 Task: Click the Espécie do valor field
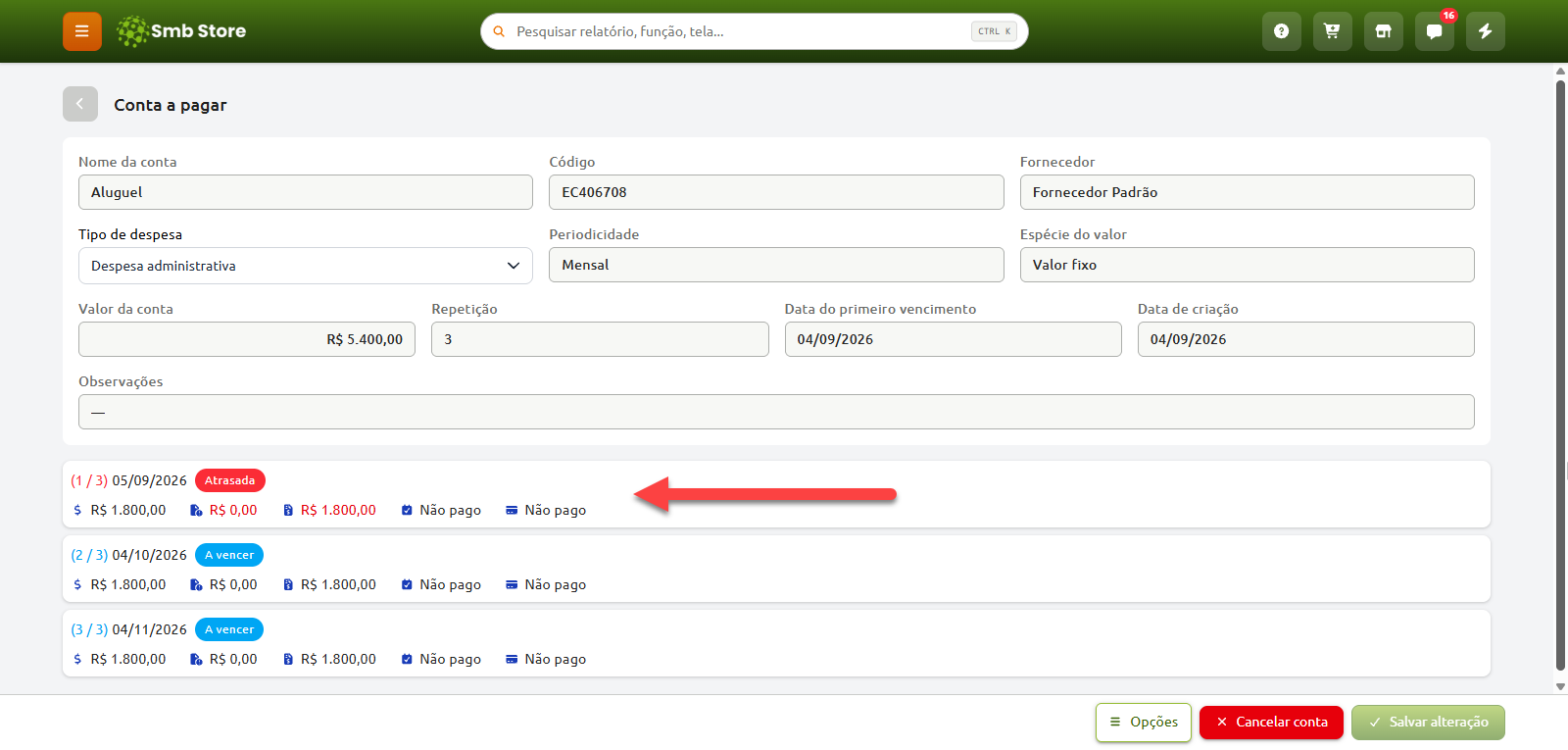tap(1247, 265)
